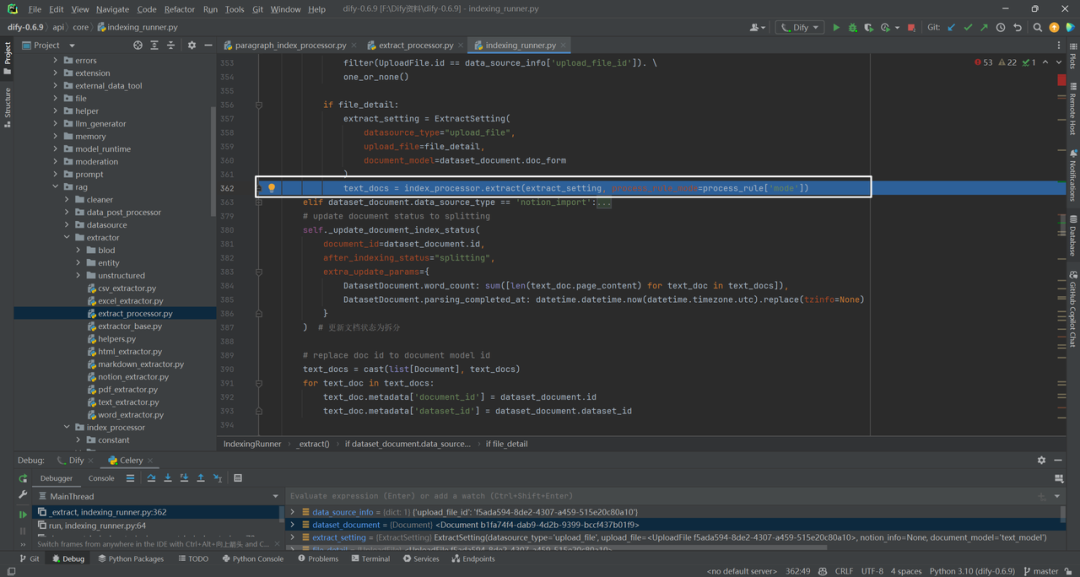Expand the data_source_info variable
Viewport: 1080px width, 577px height.
pos(293,512)
